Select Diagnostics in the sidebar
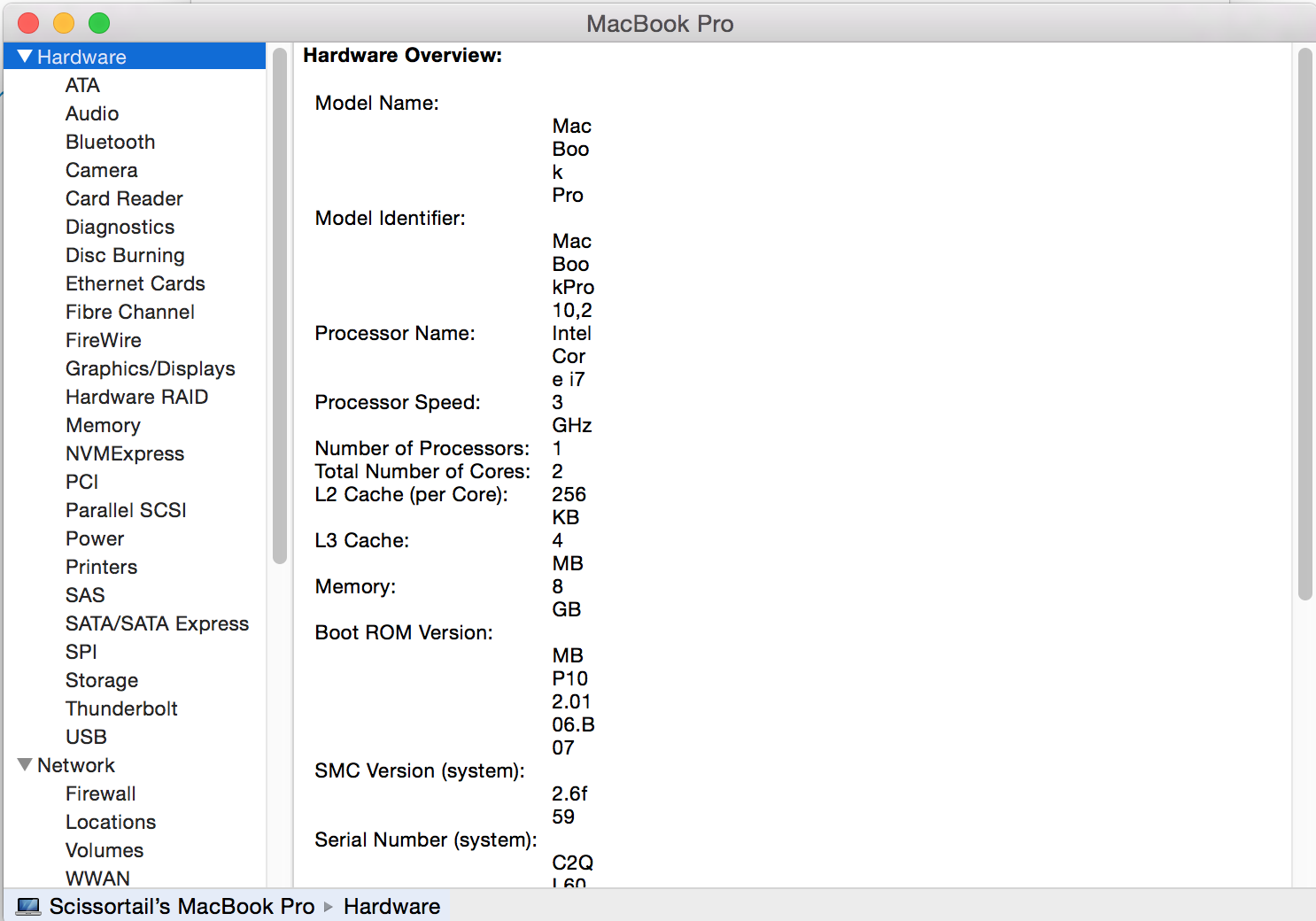The image size is (1316, 921). 120,227
